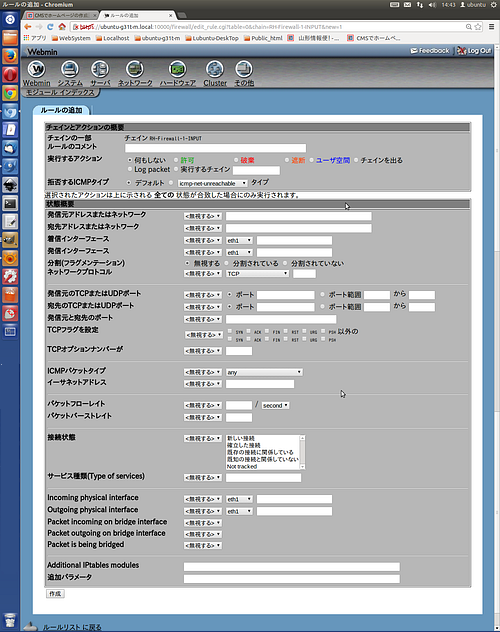Open the ネットワーク category icon
500x632 pixels.
coord(135,70)
